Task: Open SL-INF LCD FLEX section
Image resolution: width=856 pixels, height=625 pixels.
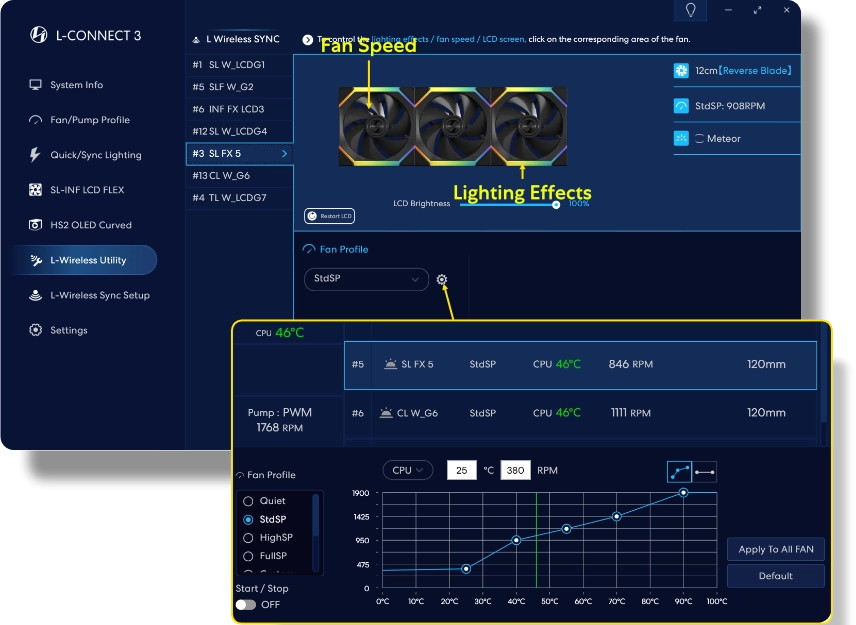Action: (x=76, y=190)
